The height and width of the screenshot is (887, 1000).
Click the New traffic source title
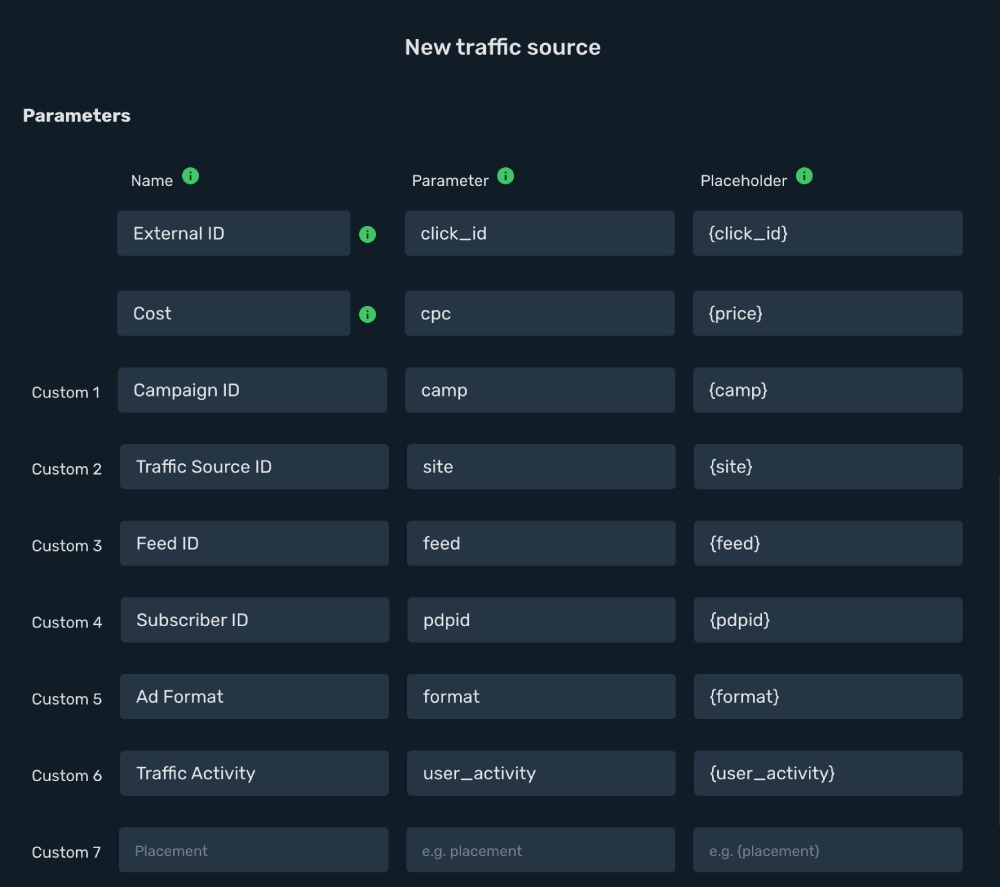coord(503,47)
